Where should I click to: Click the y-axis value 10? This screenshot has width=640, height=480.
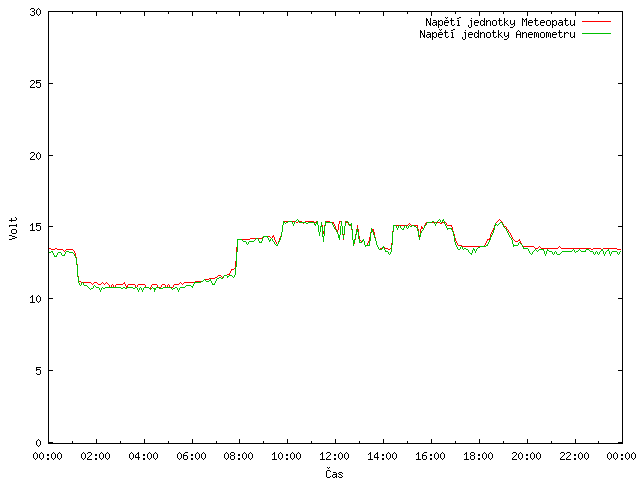click(x=36, y=299)
